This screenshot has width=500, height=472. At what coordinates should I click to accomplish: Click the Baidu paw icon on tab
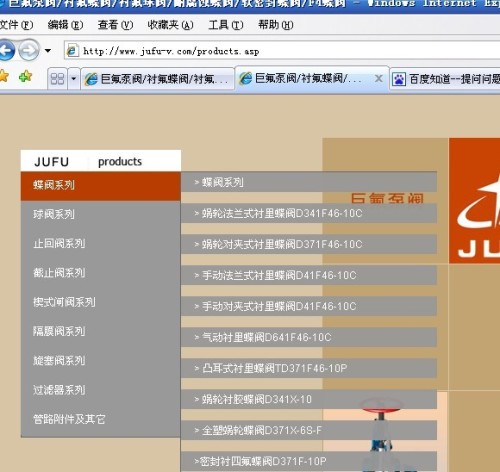pyautogui.click(x=399, y=79)
